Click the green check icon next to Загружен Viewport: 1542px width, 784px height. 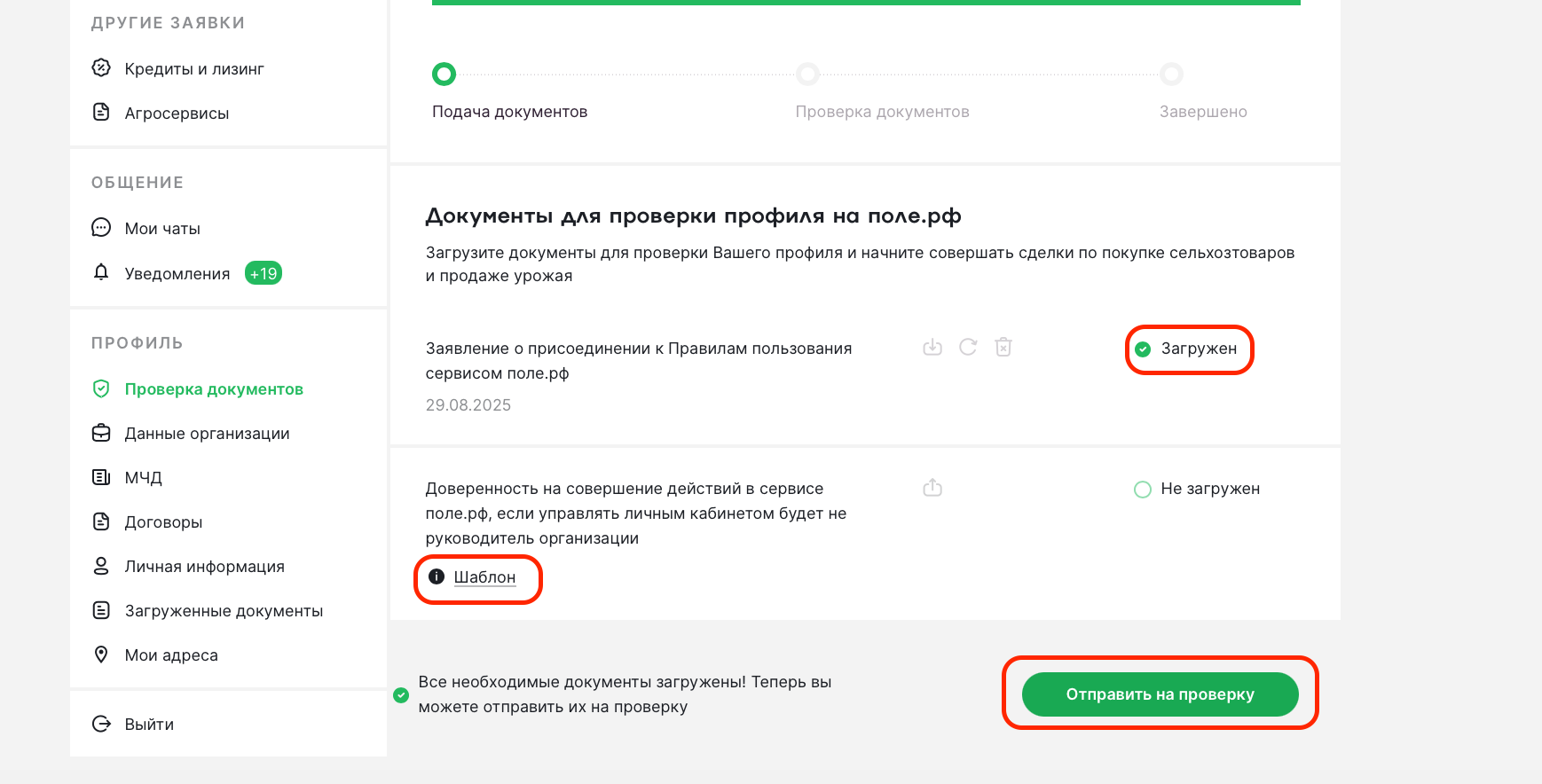1143,349
